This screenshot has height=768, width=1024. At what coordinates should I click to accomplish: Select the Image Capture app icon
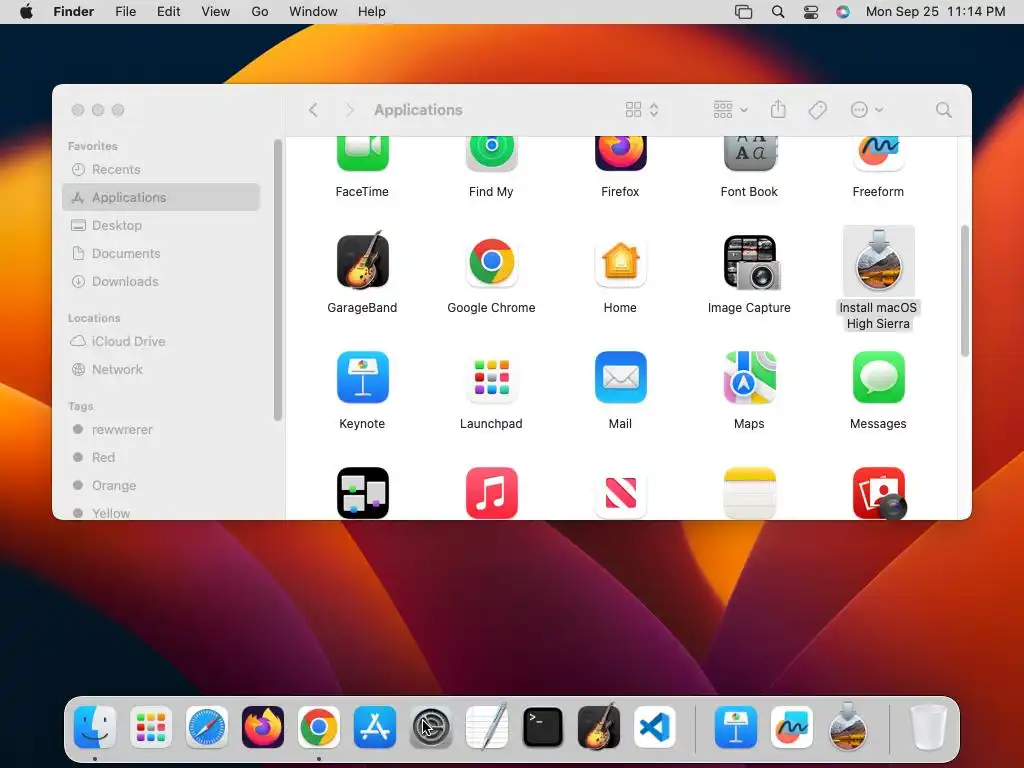click(750, 262)
